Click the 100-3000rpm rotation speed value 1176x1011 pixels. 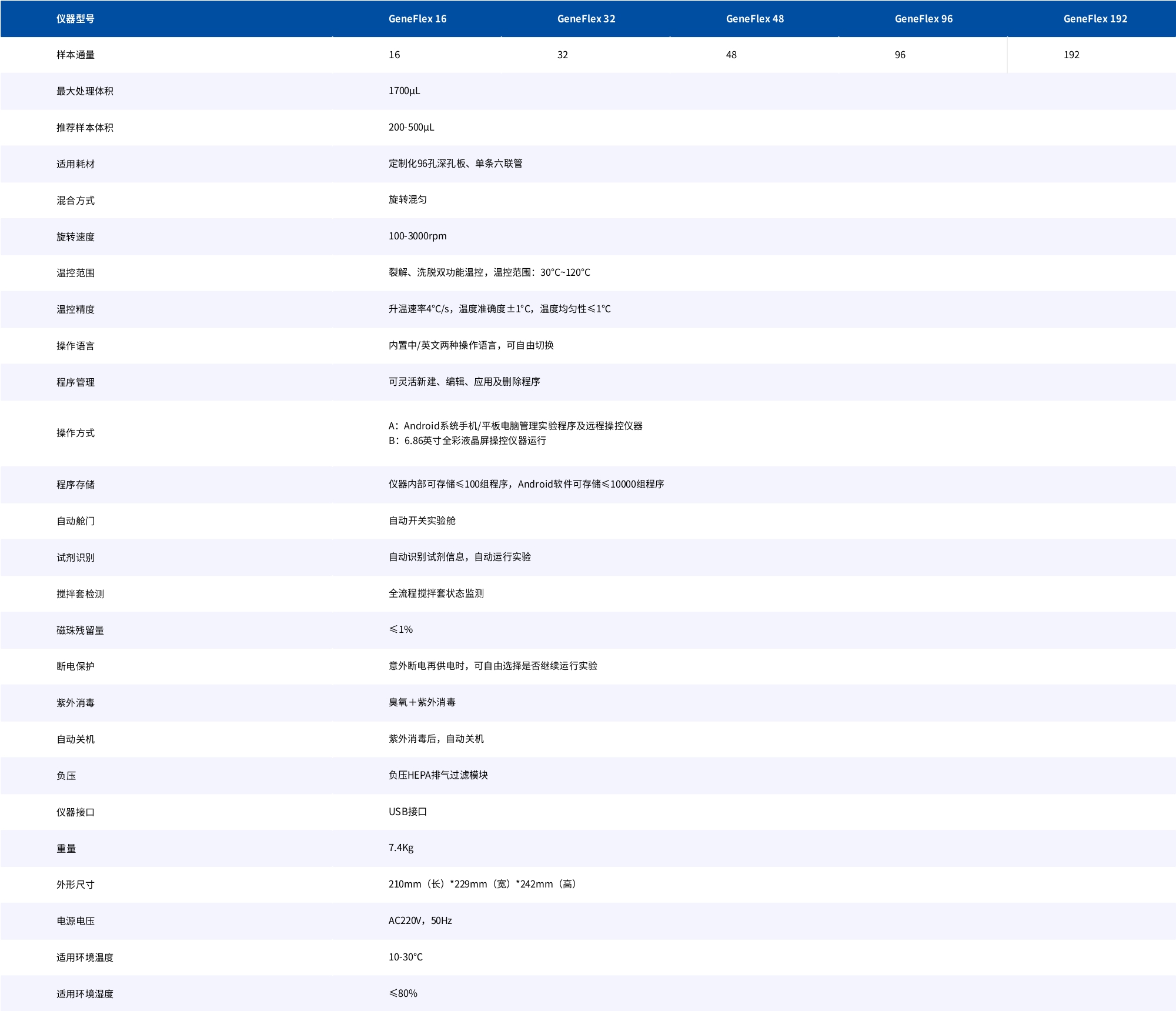[417, 236]
